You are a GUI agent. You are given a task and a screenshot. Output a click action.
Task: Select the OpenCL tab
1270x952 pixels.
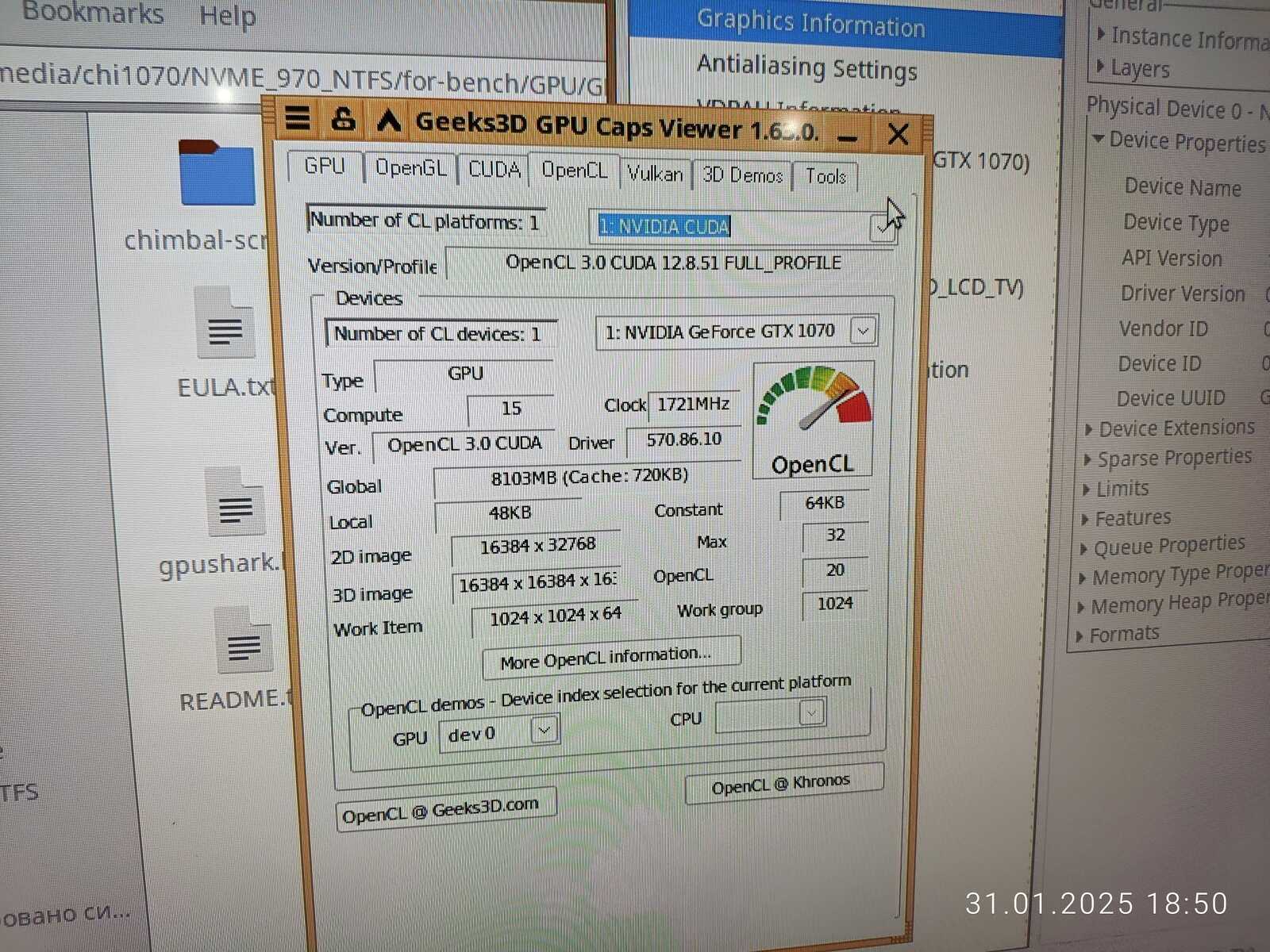tap(574, 171)
